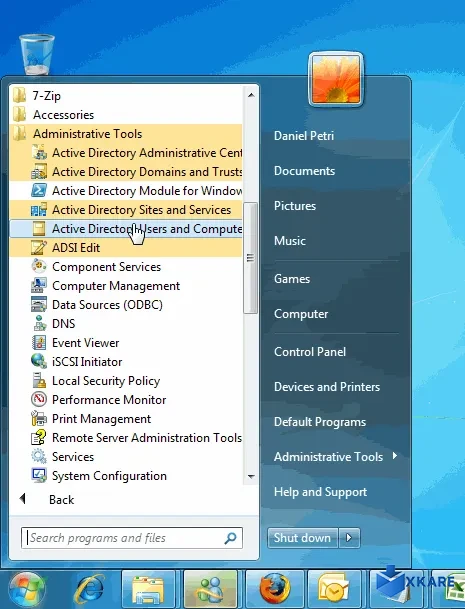Select the 'Computer Management' entry text
Image resolution: width=465 pixels, height=609 pixels.
pos(116,286)
